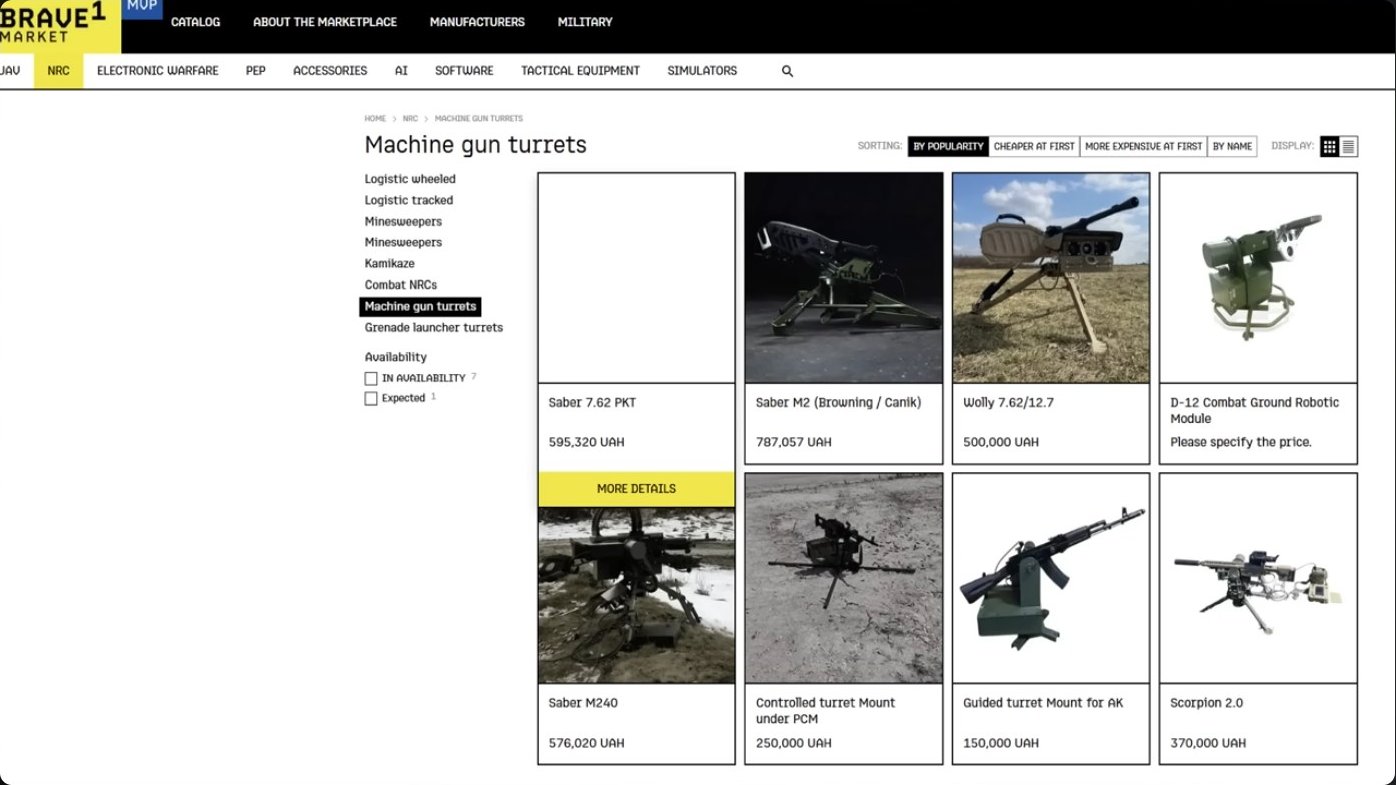1396x785 pixels.
Task: Click the Saber 7.62 PKT title
Action: 592,403
